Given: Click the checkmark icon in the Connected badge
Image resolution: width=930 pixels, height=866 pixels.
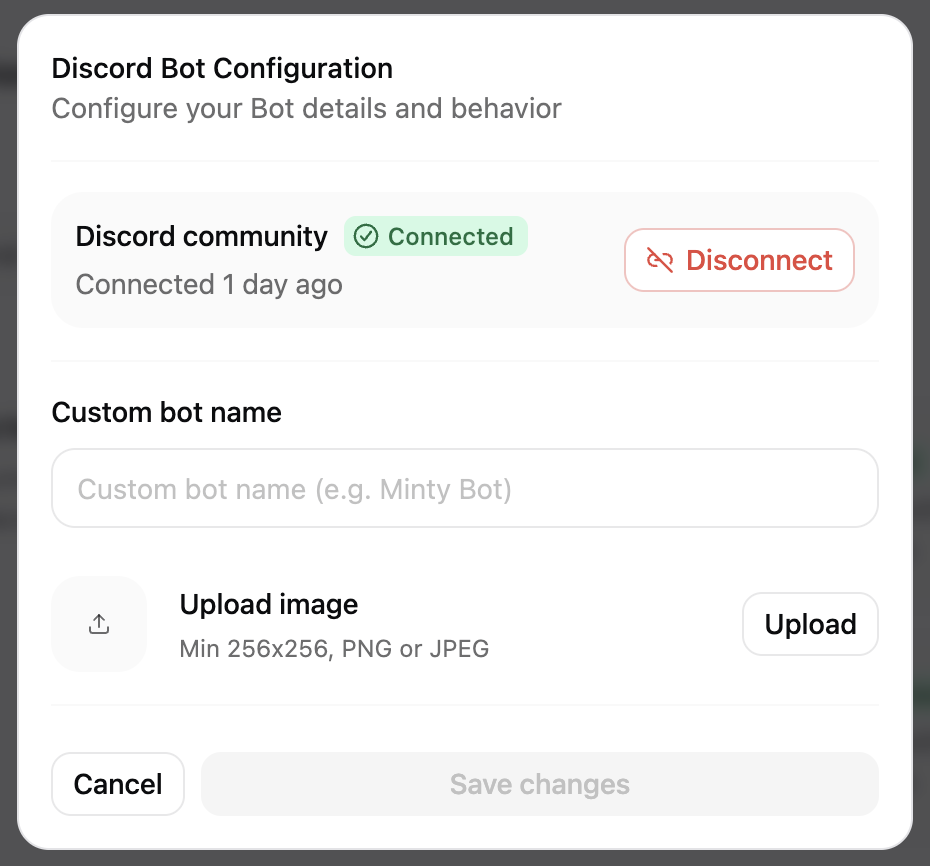Looking at the screenshot, I should pyautogui.click(x=366, y=236).
